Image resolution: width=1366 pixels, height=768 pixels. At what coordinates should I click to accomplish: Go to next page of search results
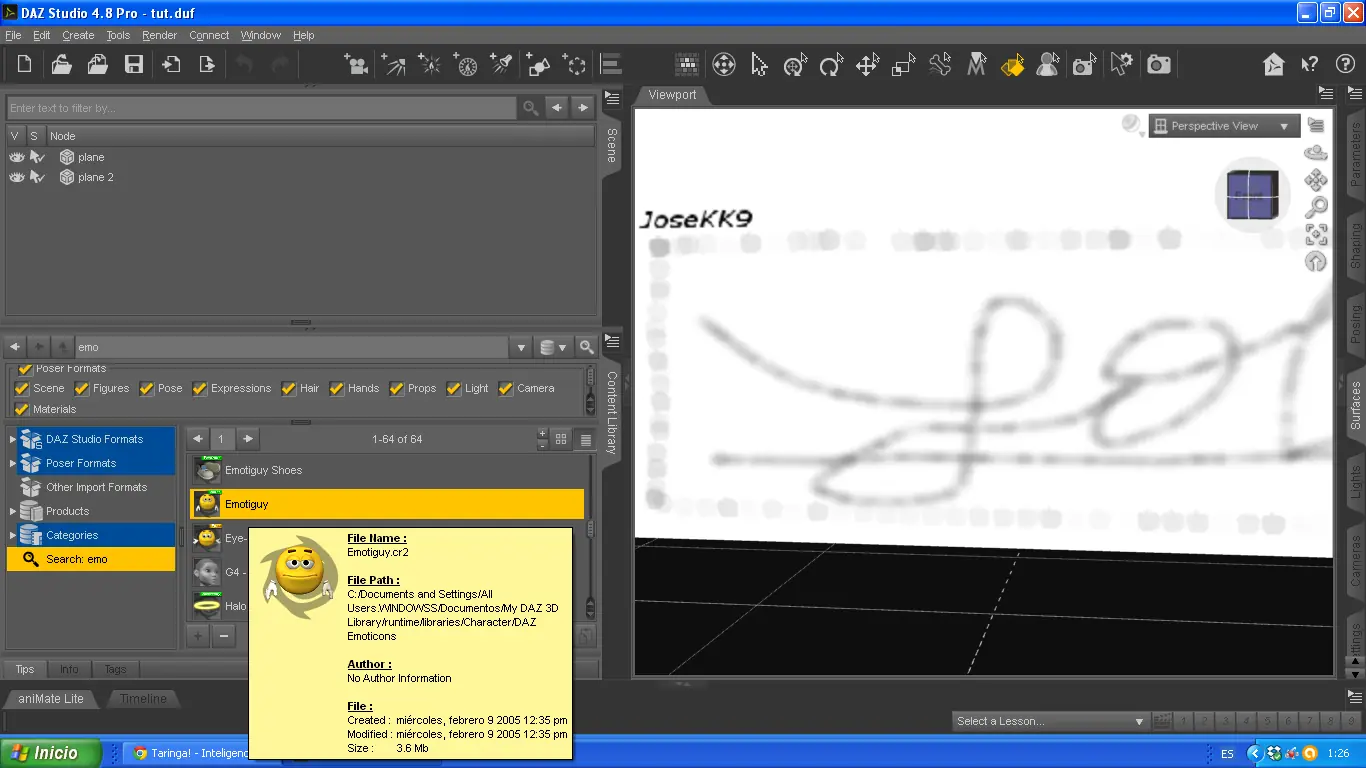coord(248,439)
